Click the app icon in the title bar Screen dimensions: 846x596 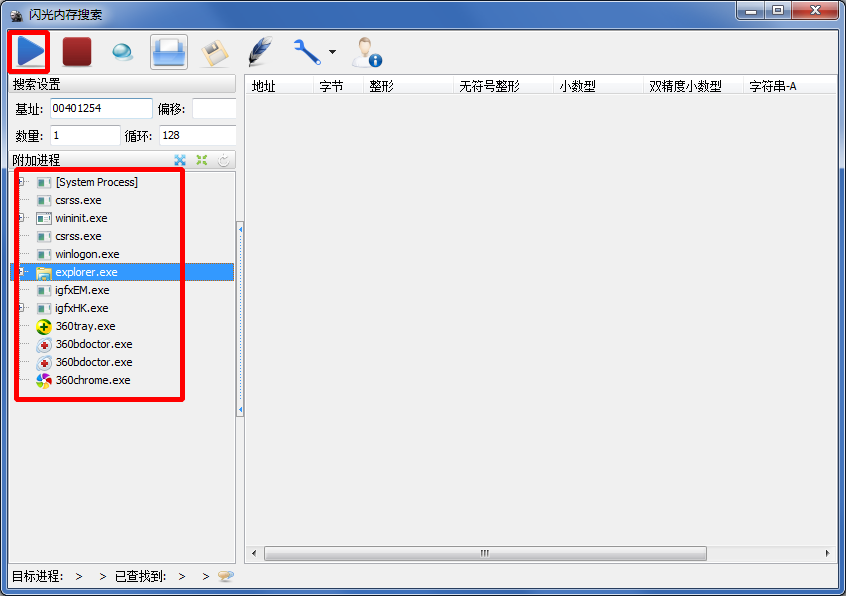click(17, 15)
